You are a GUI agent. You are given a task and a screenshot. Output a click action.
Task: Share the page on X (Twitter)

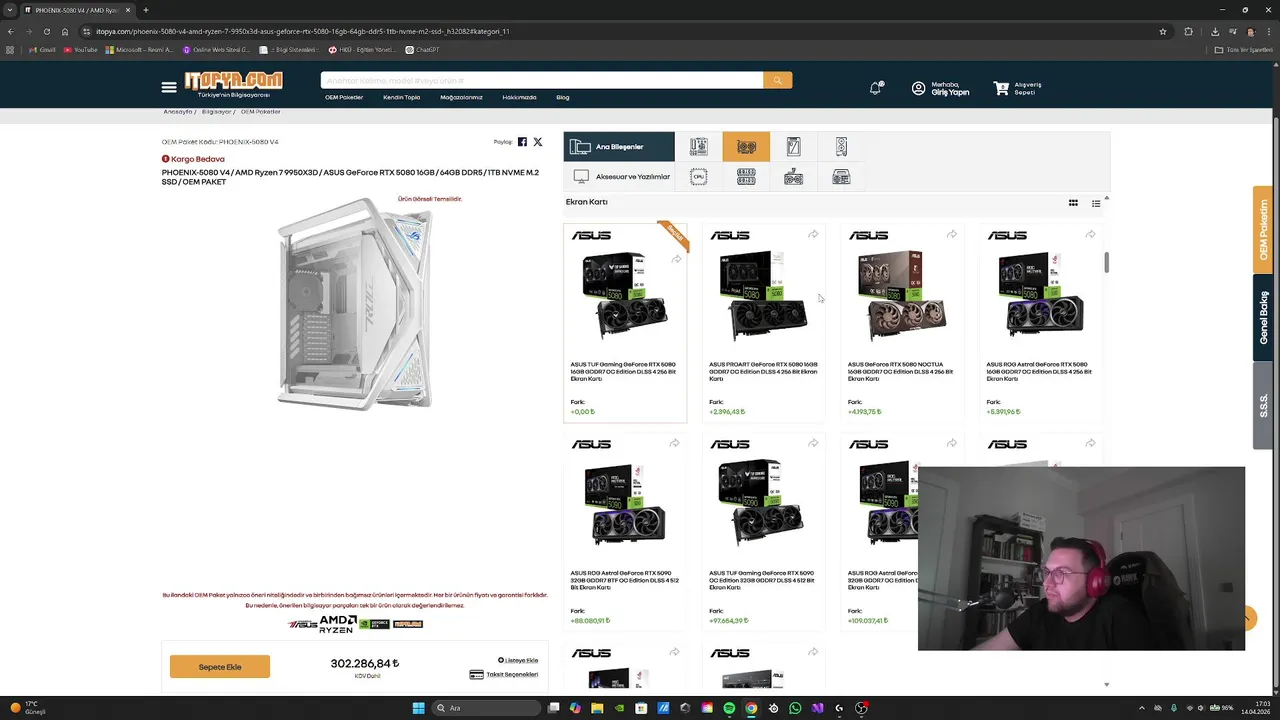(538, 142)
